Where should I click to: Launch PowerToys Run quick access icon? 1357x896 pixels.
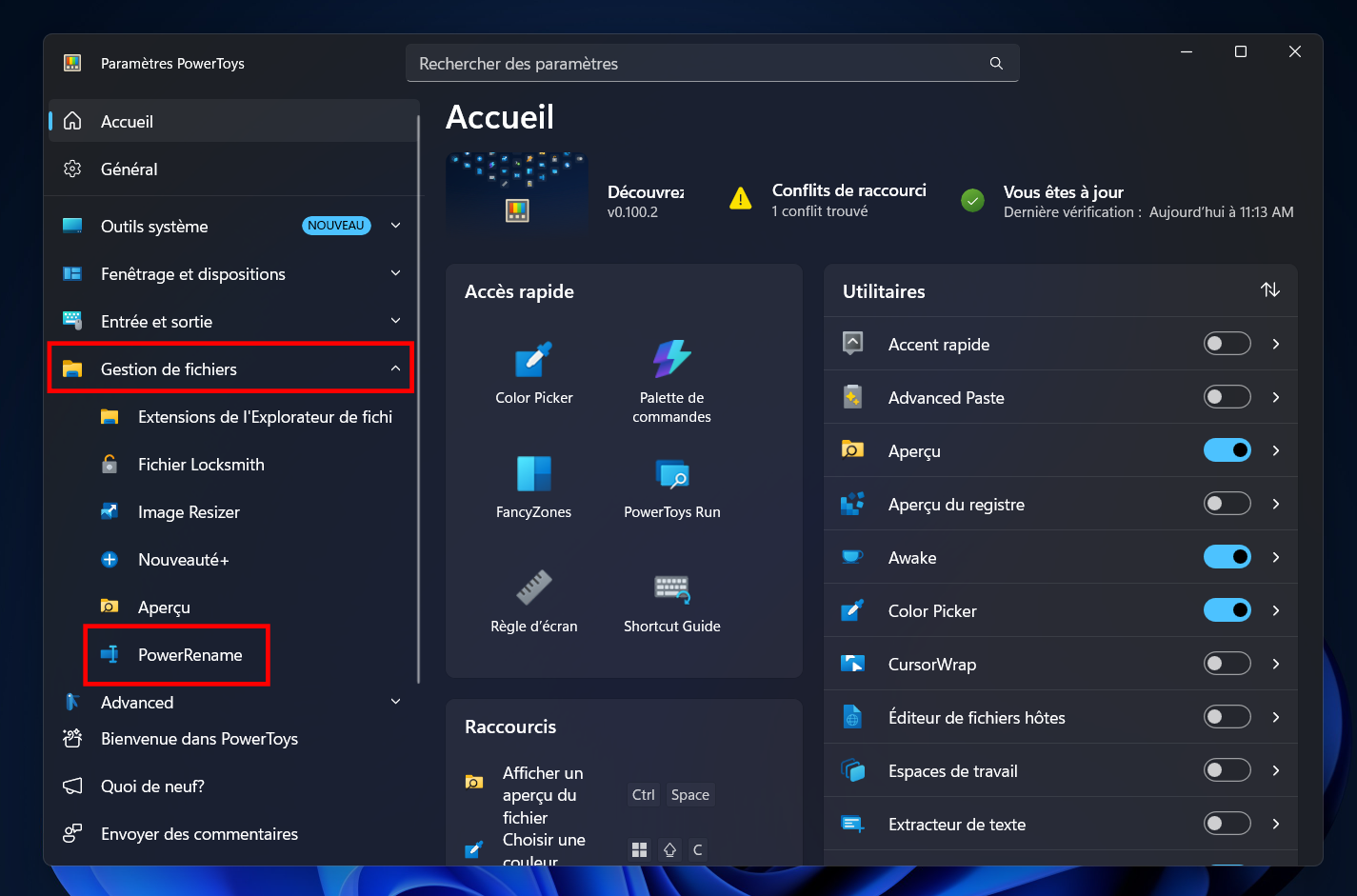click(671, 473)
